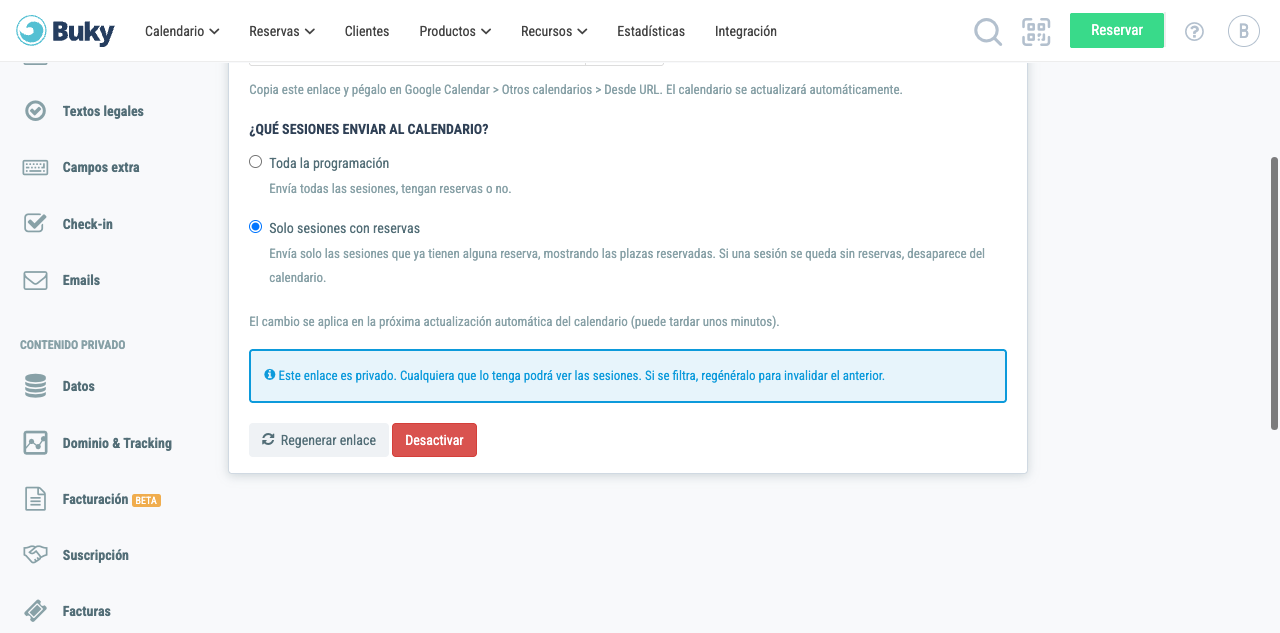The height and width of the screenshot is (633, 1280).
Task: Click the Facturación document icon
Action: click(x=35, y=499)
